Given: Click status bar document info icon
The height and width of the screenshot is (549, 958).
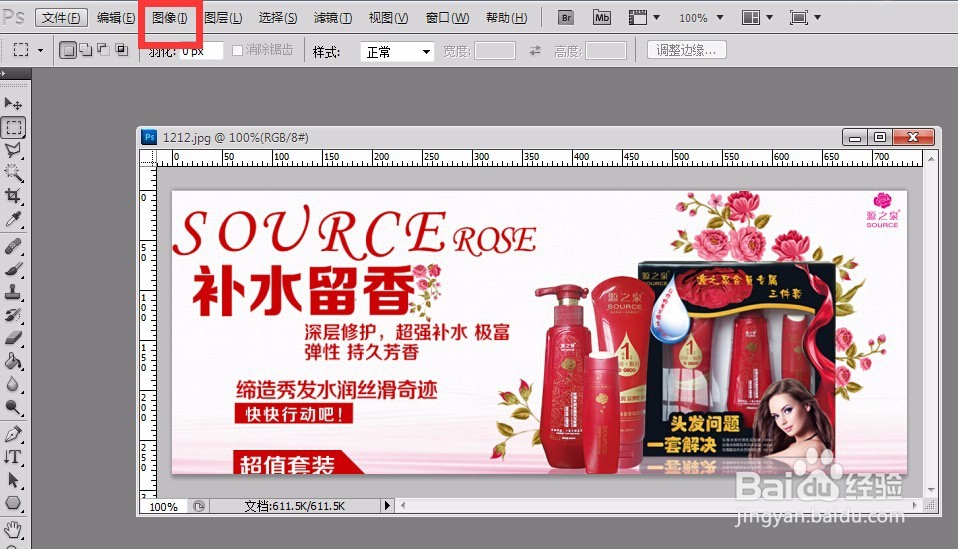Looking at the screenshot, I should [199, 506].
